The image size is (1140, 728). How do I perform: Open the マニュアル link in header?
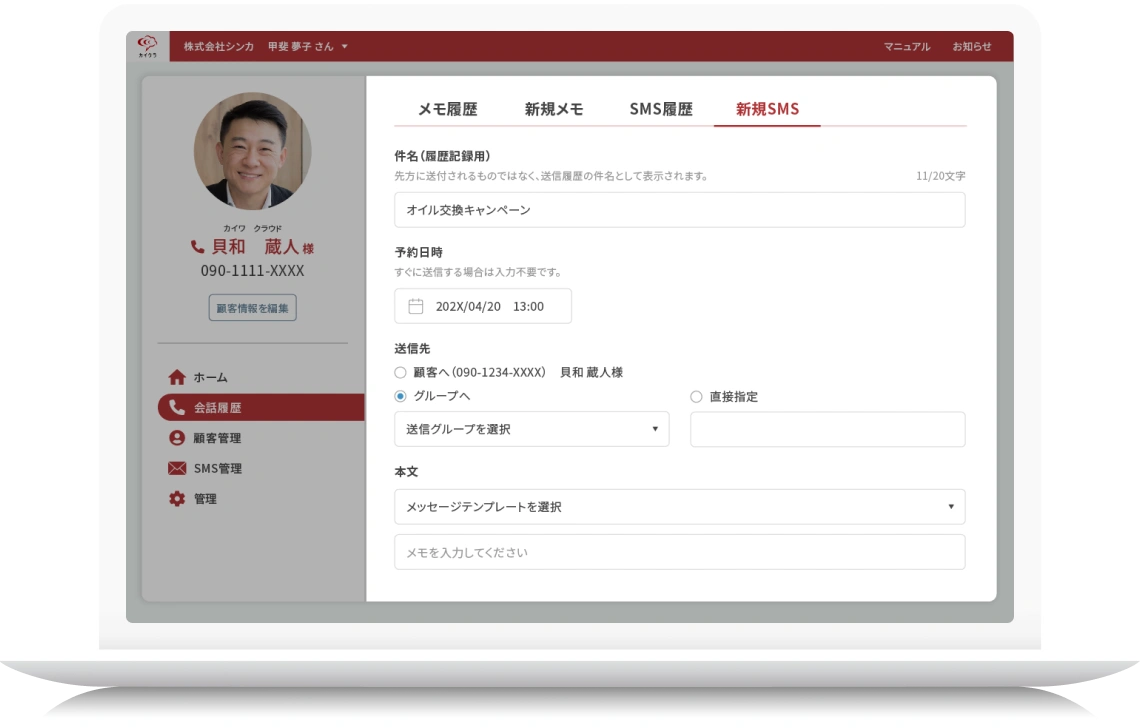pyautogui.click(x=906, y=47)
